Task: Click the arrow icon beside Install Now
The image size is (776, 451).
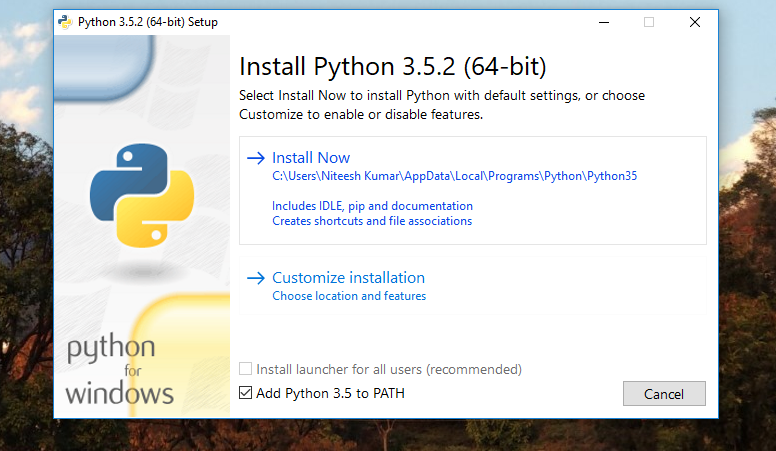Action: click(x=256, y=158)
